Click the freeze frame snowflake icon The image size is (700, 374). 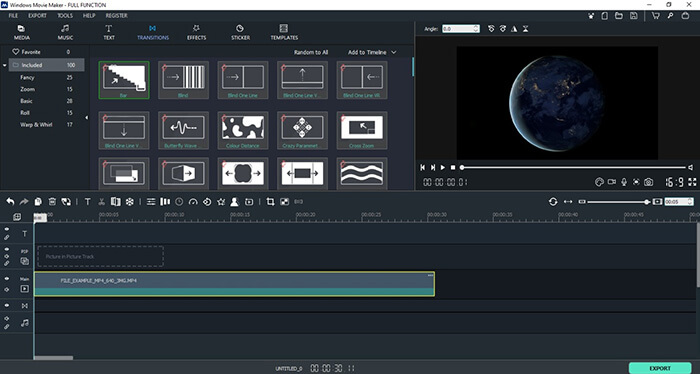tap(129, 202)
